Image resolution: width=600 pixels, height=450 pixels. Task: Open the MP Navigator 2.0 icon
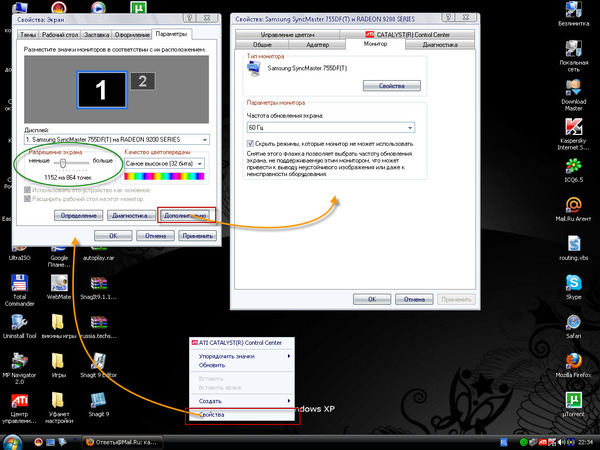point(19,361)
